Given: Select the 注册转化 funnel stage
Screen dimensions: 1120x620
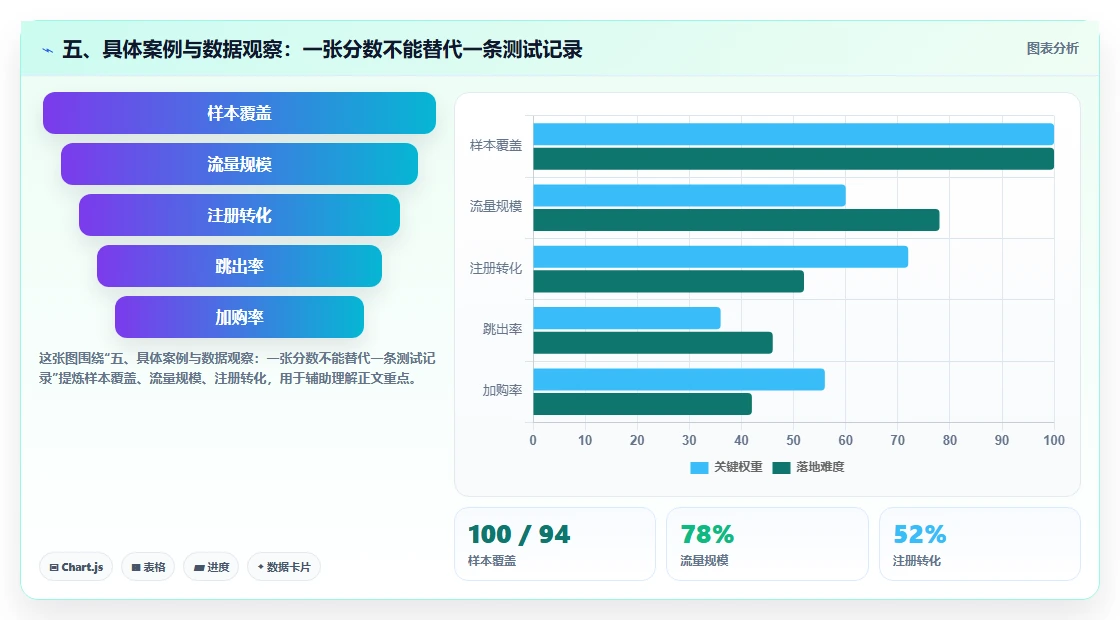Looking at the screenshot, I should point(239,215).
